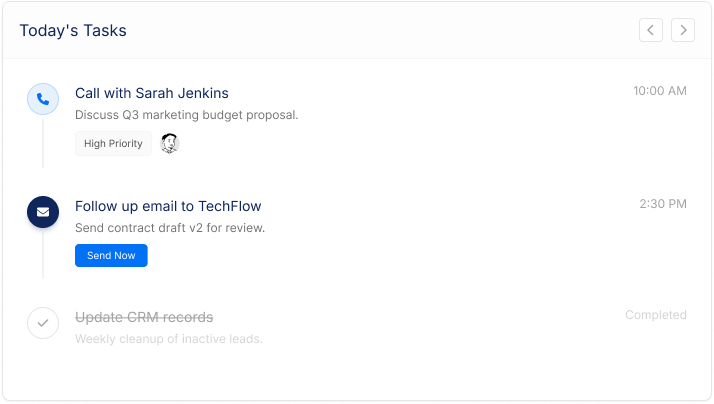Click the timeline line below the envelope icon

(42, 254)
